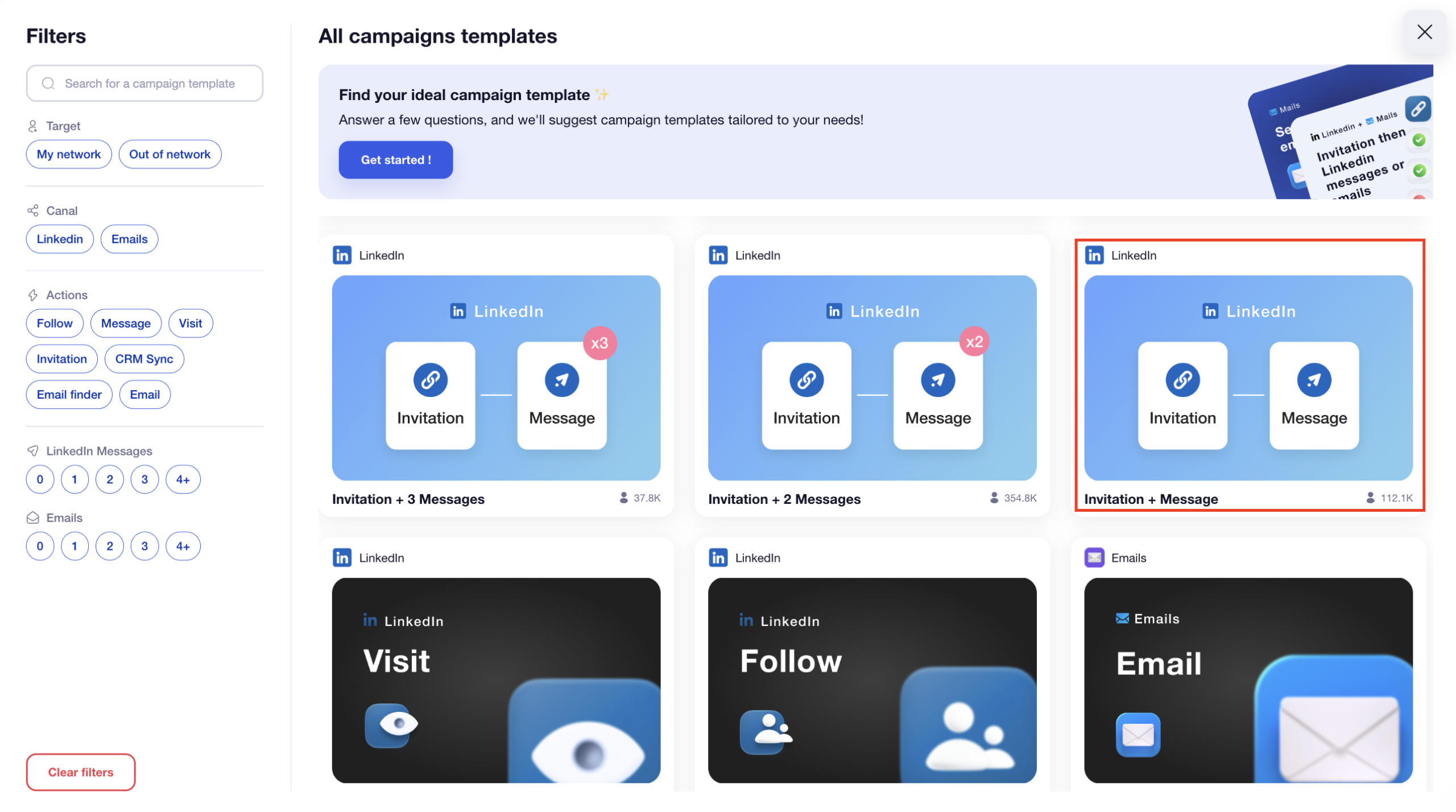This screenshot has height=812, width=1456.
Task: Click the Message paper-plane icon on Invitation + 2 Messages
Action: pos(937,379)
